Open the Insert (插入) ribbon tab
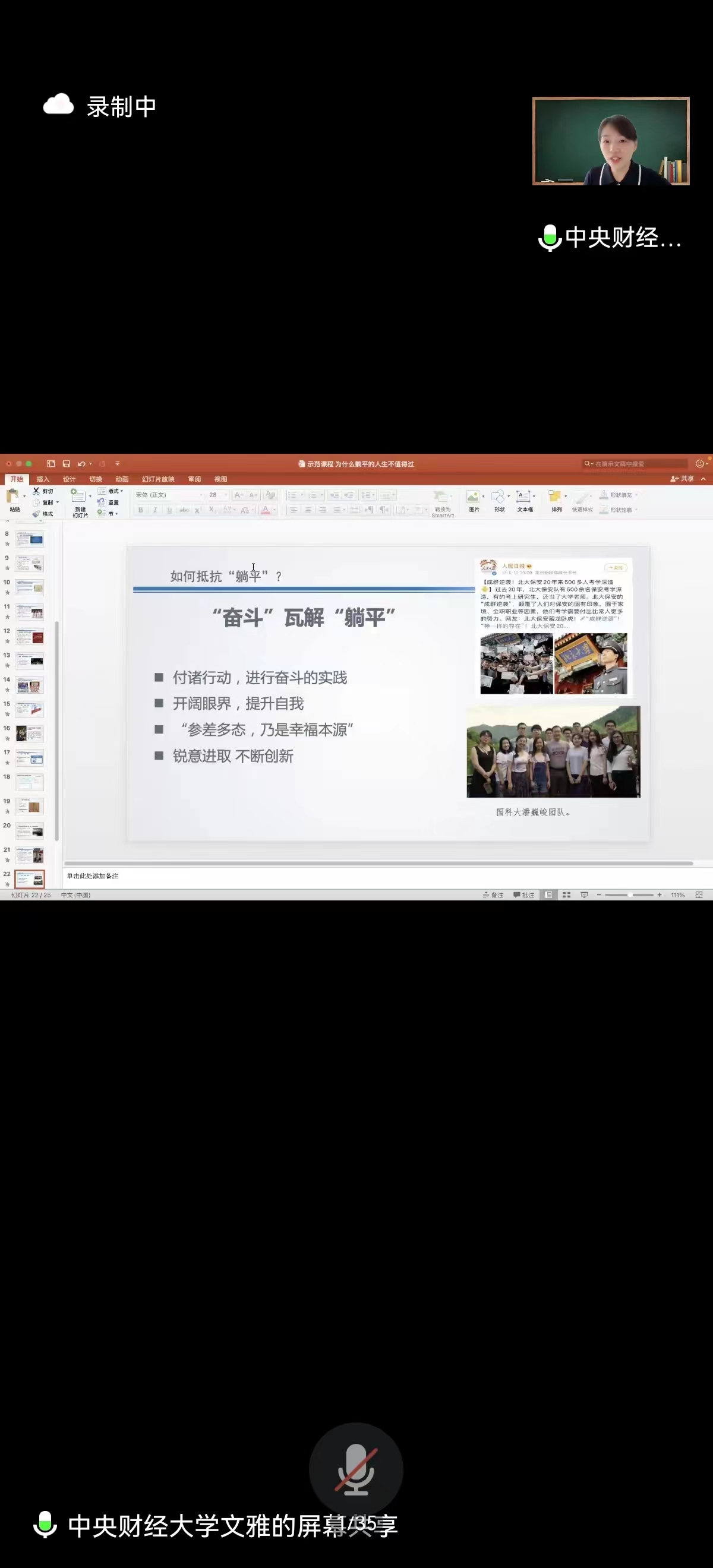The height and width of the screenshot is (1568, 713). (43, 479)
